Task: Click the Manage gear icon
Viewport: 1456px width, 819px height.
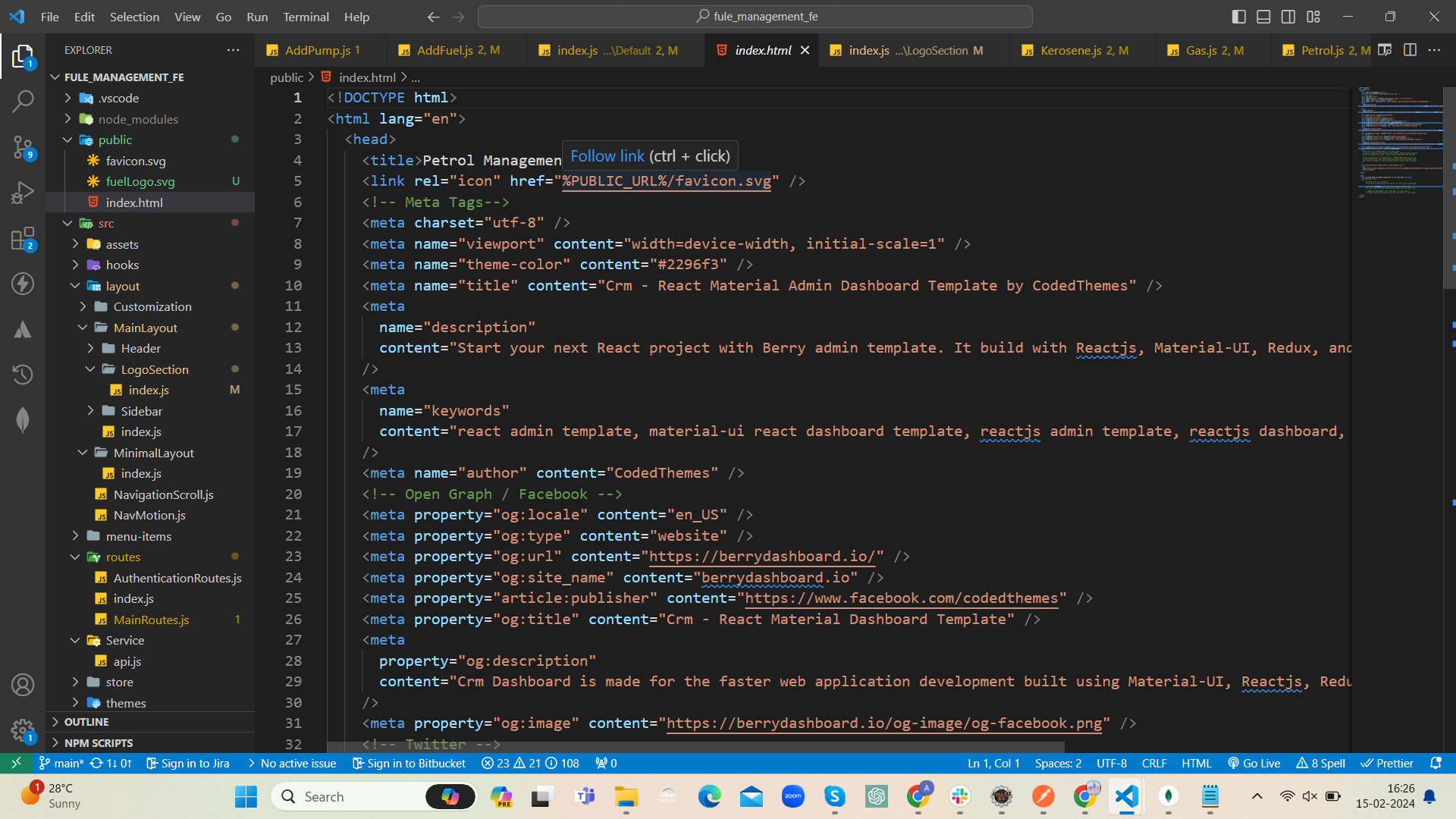Action: (23, 730)
